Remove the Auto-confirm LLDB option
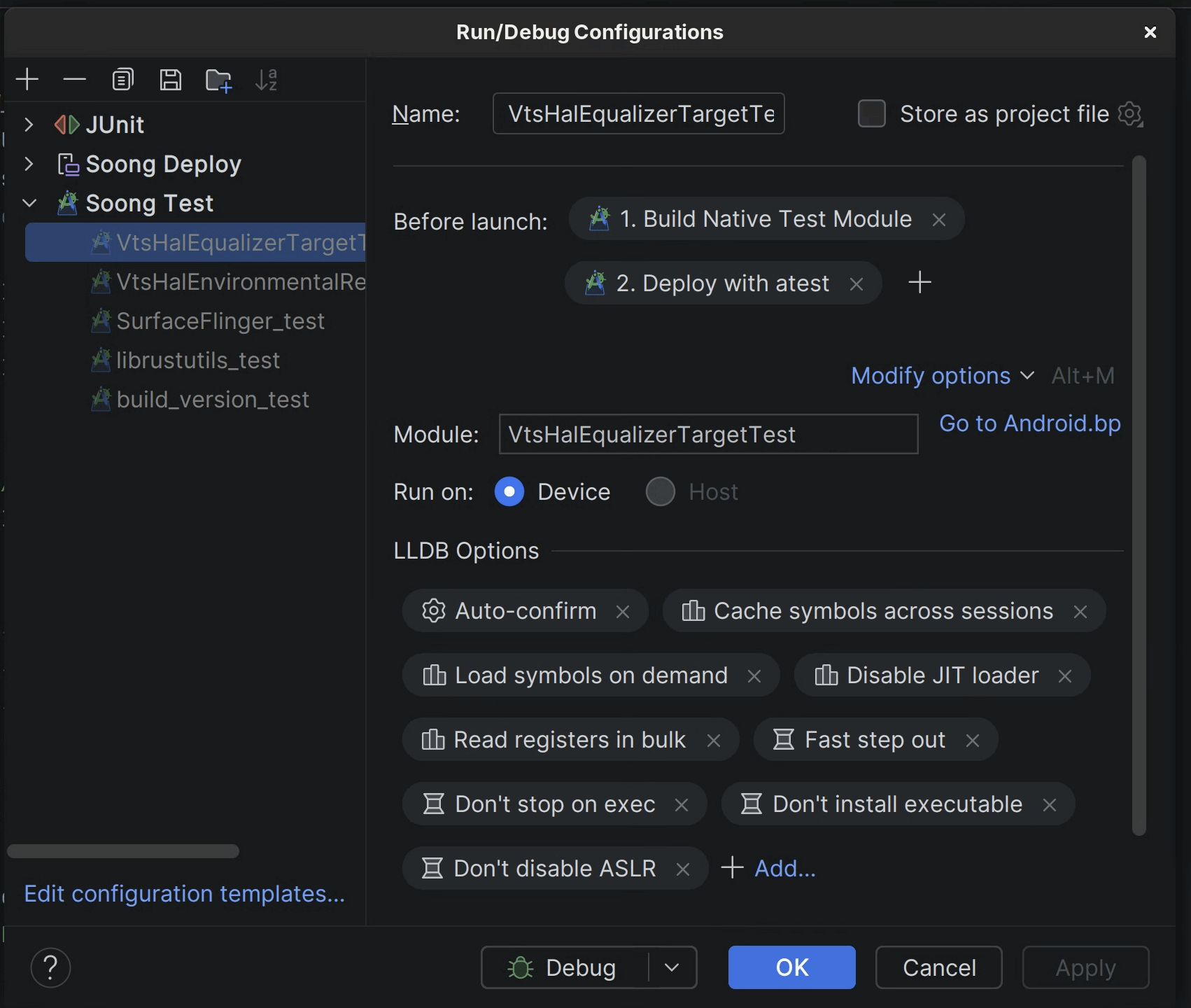Screen dimensions: 1191x1008 coord(622,612)
